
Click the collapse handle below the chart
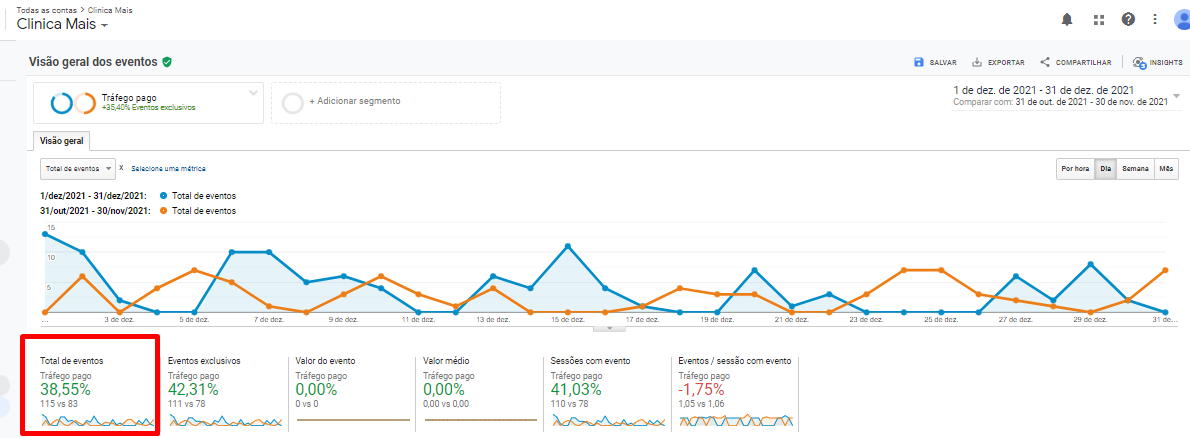pos(609,328)
